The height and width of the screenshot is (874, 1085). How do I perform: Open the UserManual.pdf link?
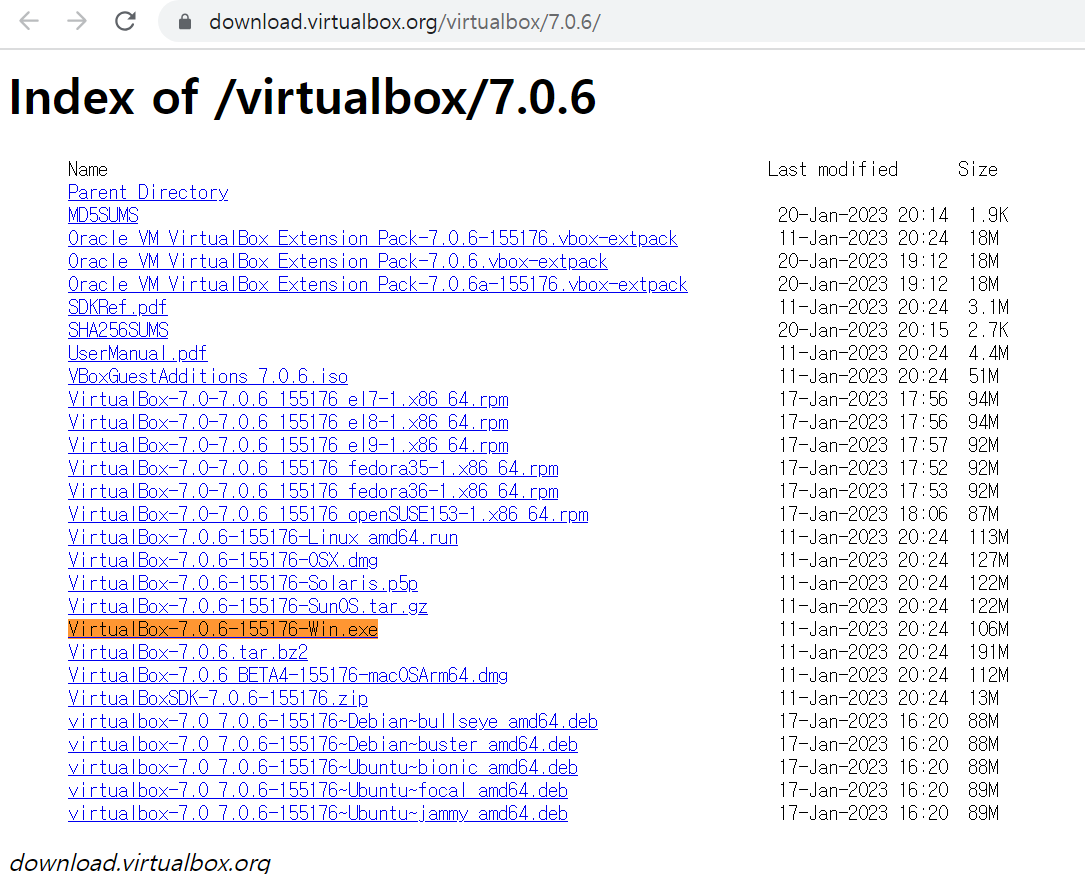[138, 353]
